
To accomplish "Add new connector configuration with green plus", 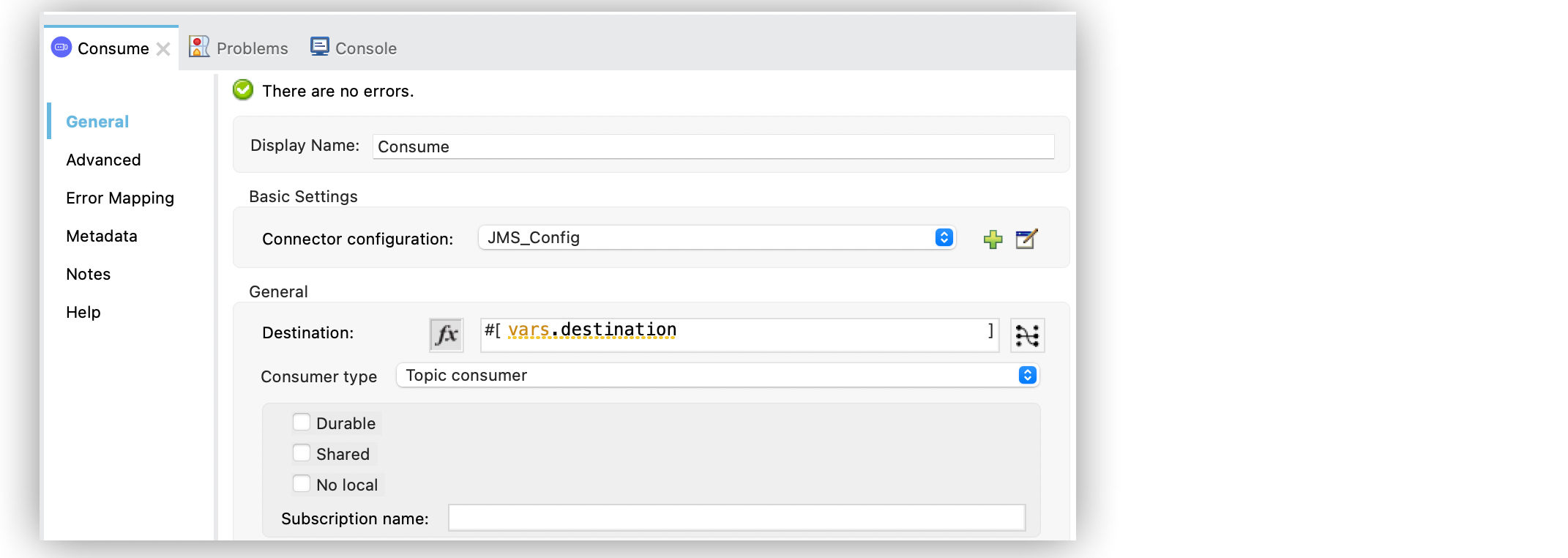I will coord(993,239).
